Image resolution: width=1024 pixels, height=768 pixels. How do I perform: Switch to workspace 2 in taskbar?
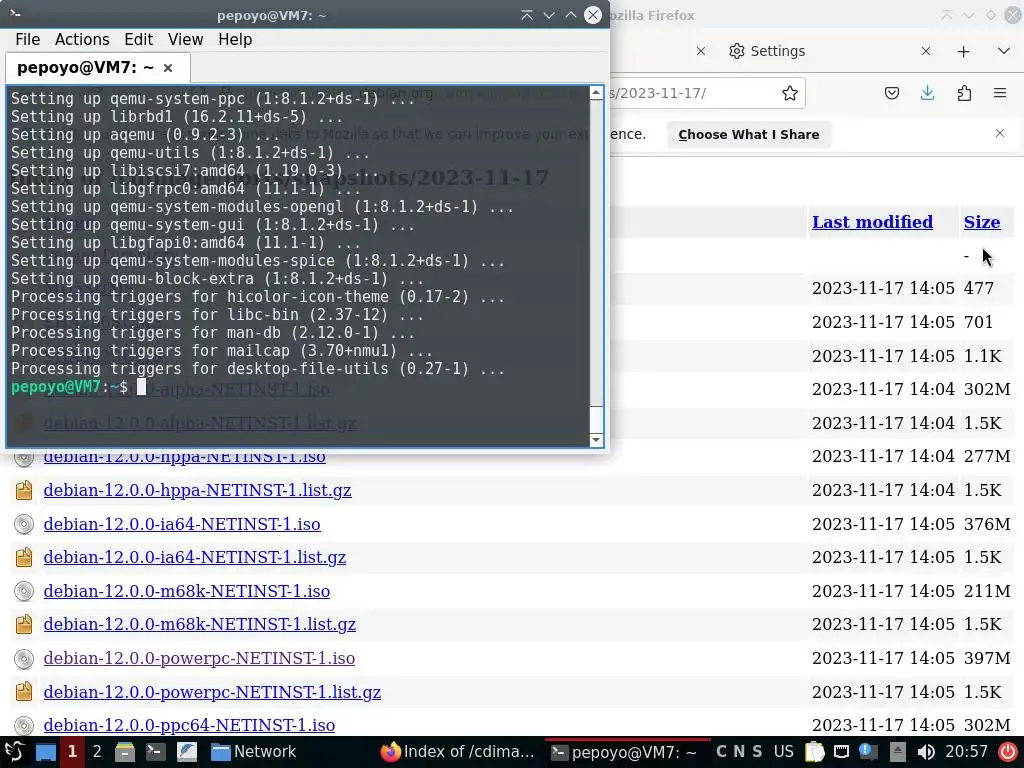97,752
